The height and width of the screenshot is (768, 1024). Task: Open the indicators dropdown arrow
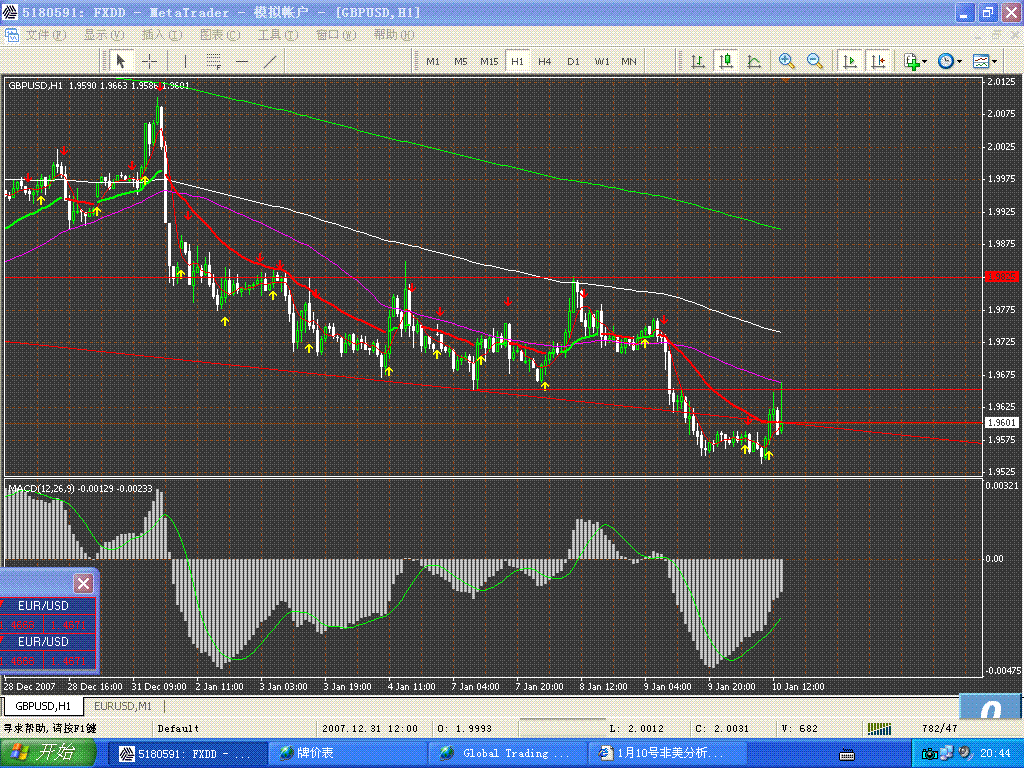[925, 62]
